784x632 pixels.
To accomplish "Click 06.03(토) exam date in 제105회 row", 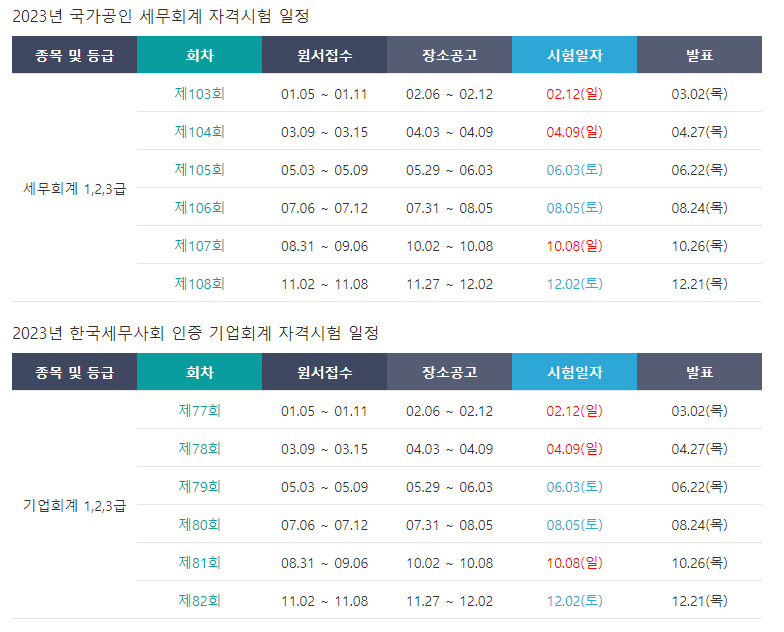I will (574, 170).
